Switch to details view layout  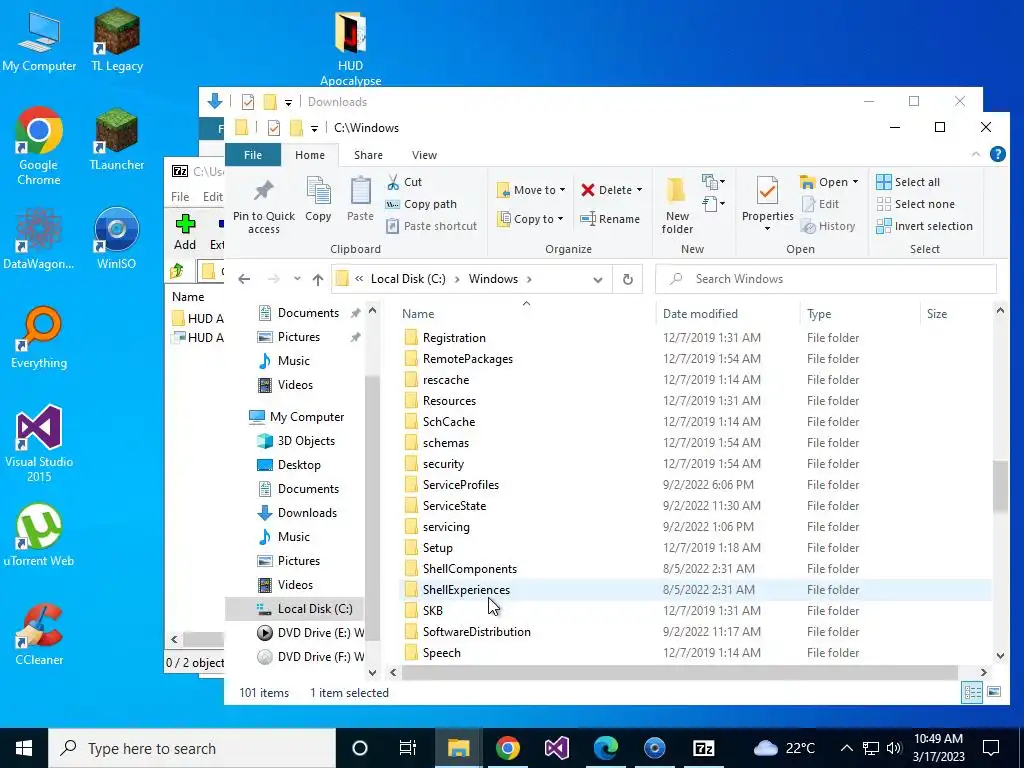(x=972, y=692)
